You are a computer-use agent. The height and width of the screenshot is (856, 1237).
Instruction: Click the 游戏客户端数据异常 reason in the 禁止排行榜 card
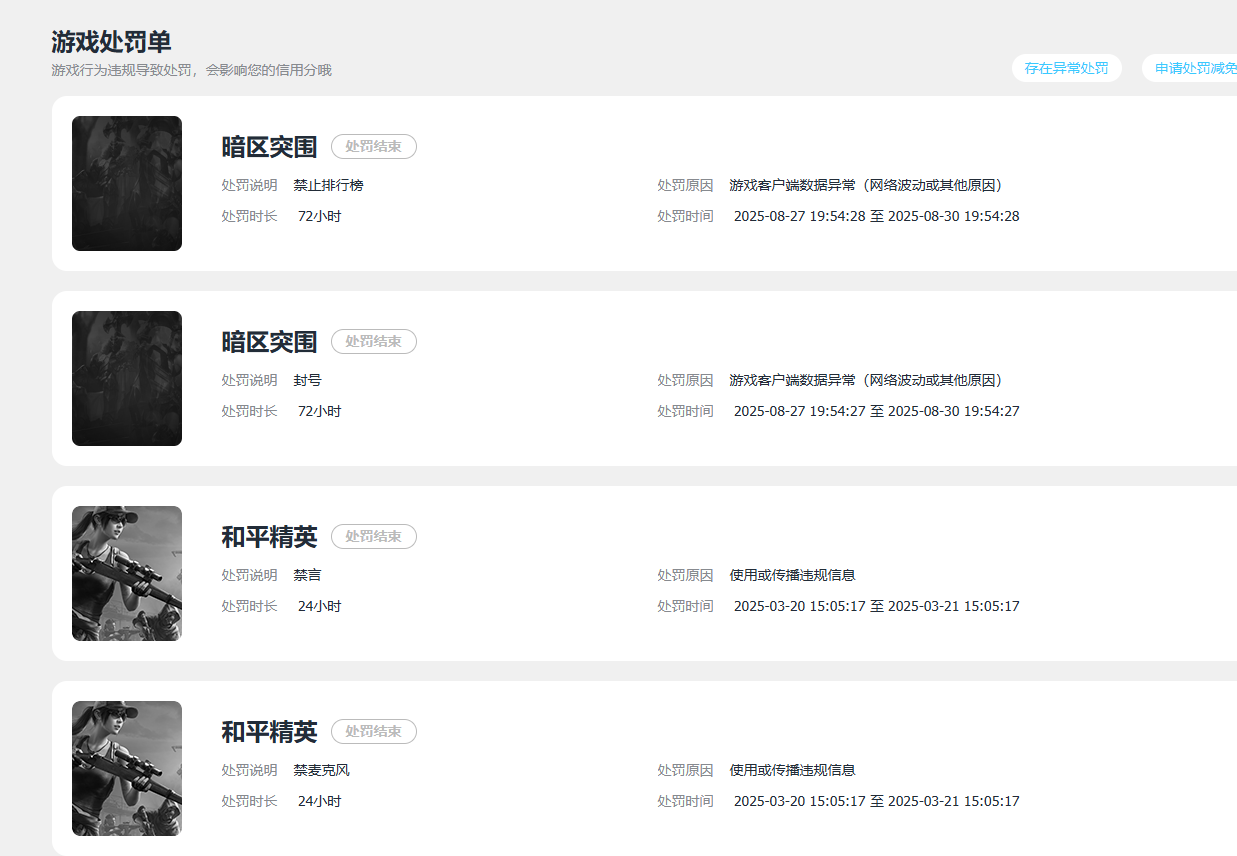pyautogui.click(x=866, y=185)
